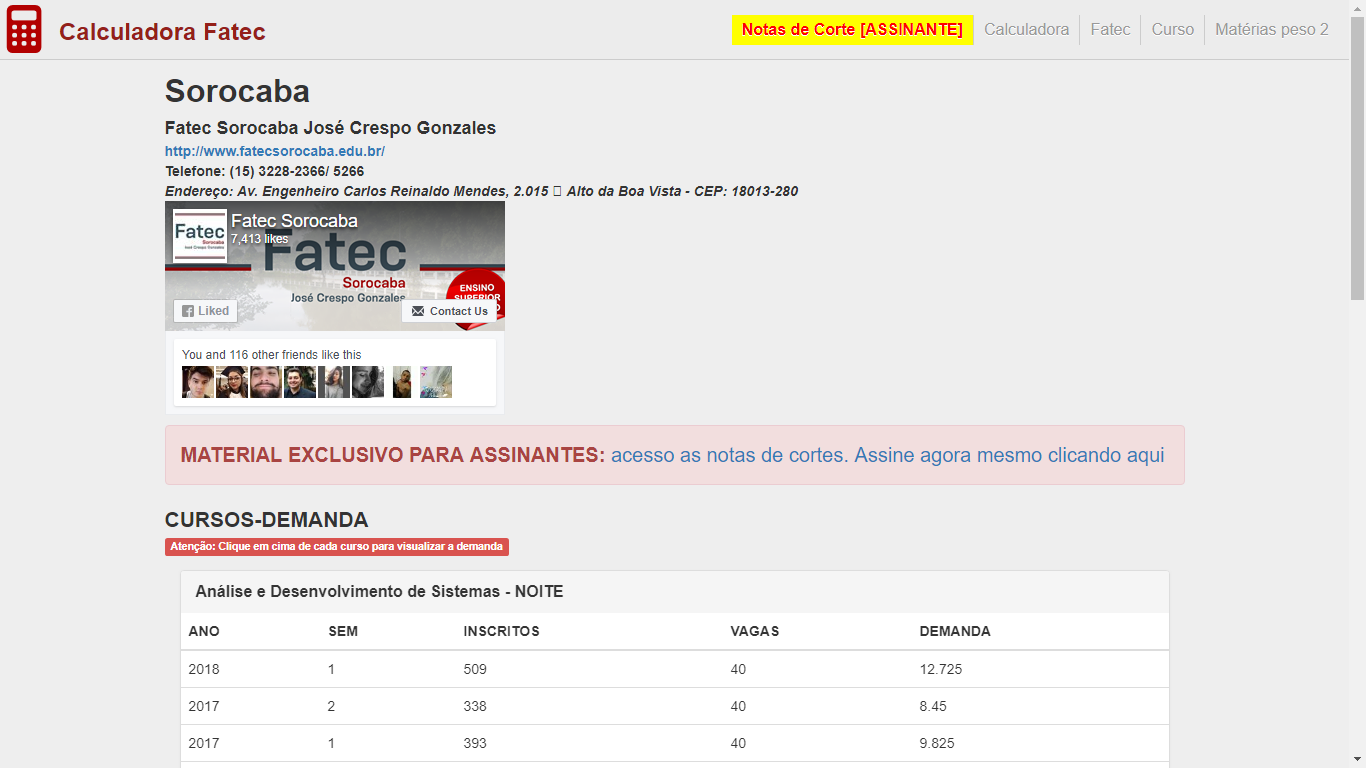Open the graduation cap friend avatar
This screenshot has height=768, width=1366.
(232, 382)
